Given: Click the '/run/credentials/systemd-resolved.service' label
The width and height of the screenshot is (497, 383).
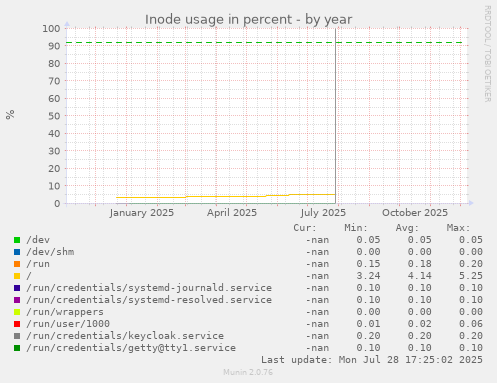Looking at the screenshot, I should coord(149,300).
